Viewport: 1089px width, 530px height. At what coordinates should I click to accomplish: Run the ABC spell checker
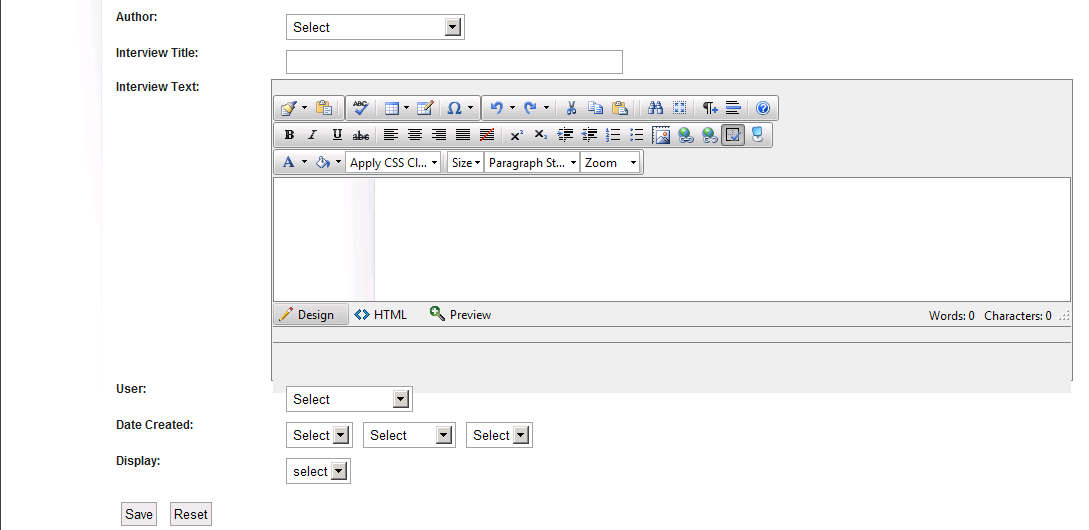(360, 108)
